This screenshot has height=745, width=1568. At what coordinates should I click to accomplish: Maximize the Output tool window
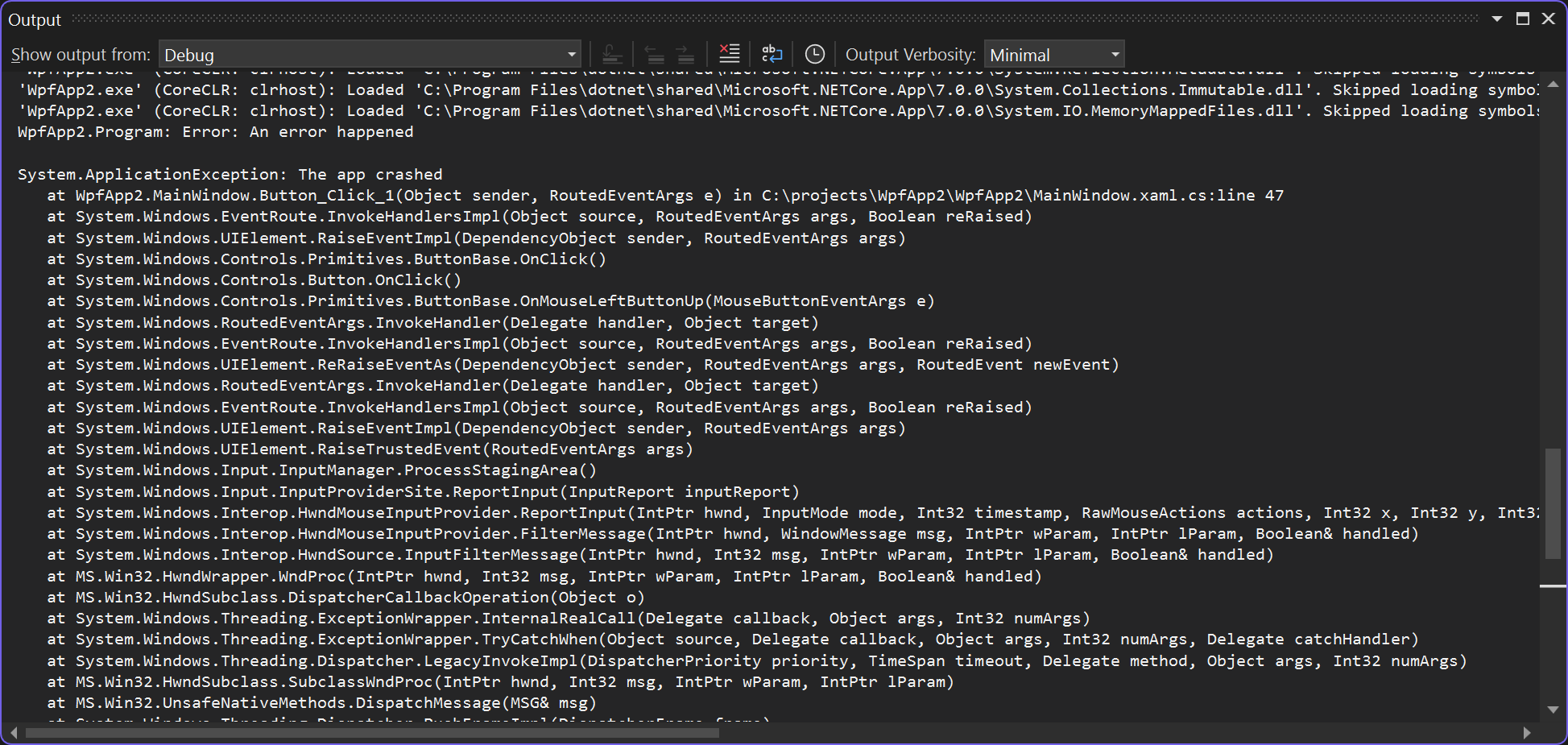pyautogui.click(x=1523, y=18)
